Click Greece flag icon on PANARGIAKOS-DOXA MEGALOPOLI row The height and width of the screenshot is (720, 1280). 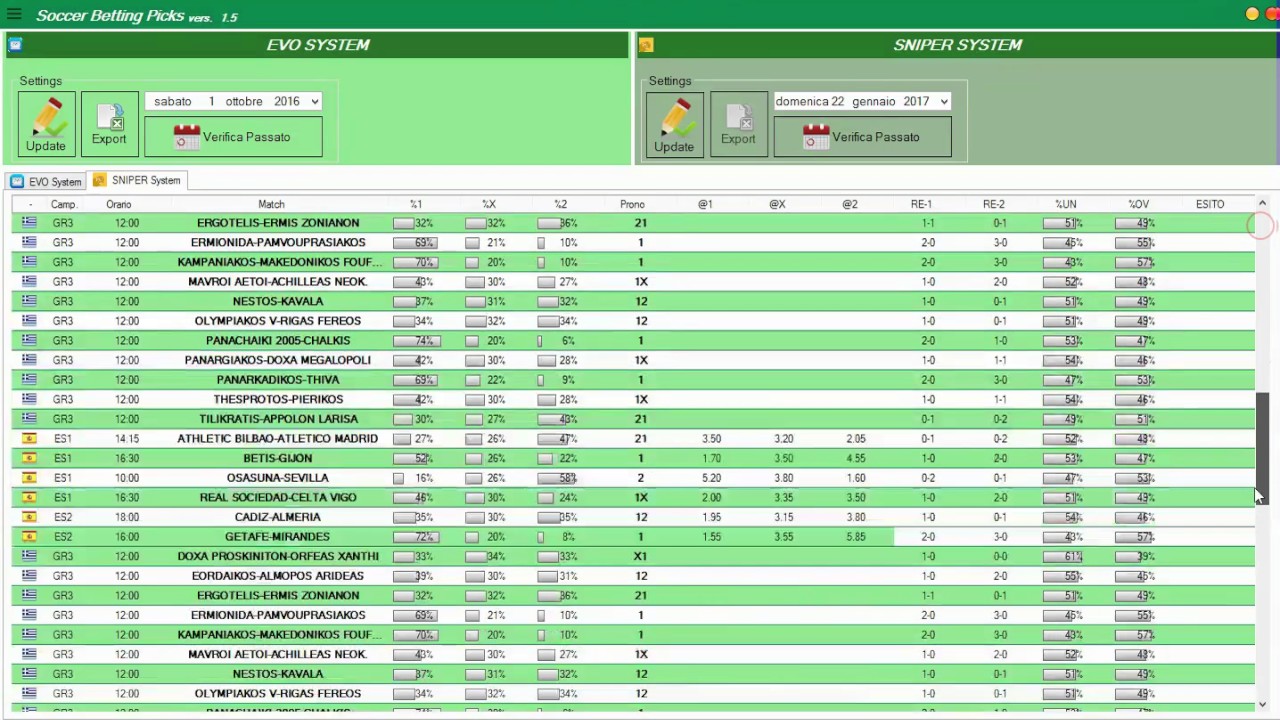point(29,360)
